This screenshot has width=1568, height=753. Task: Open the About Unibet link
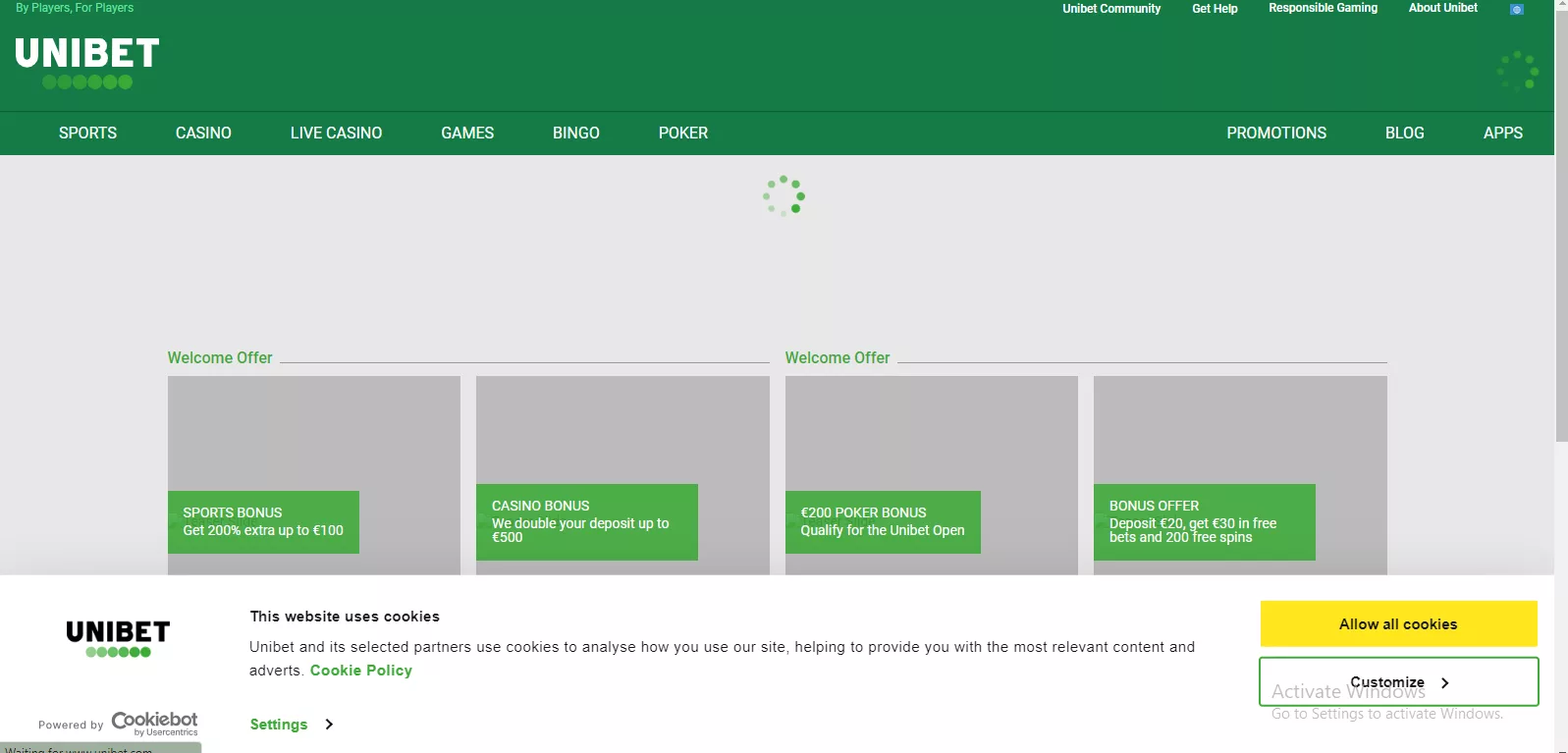pyautogui.click(x=1442, y=8)
